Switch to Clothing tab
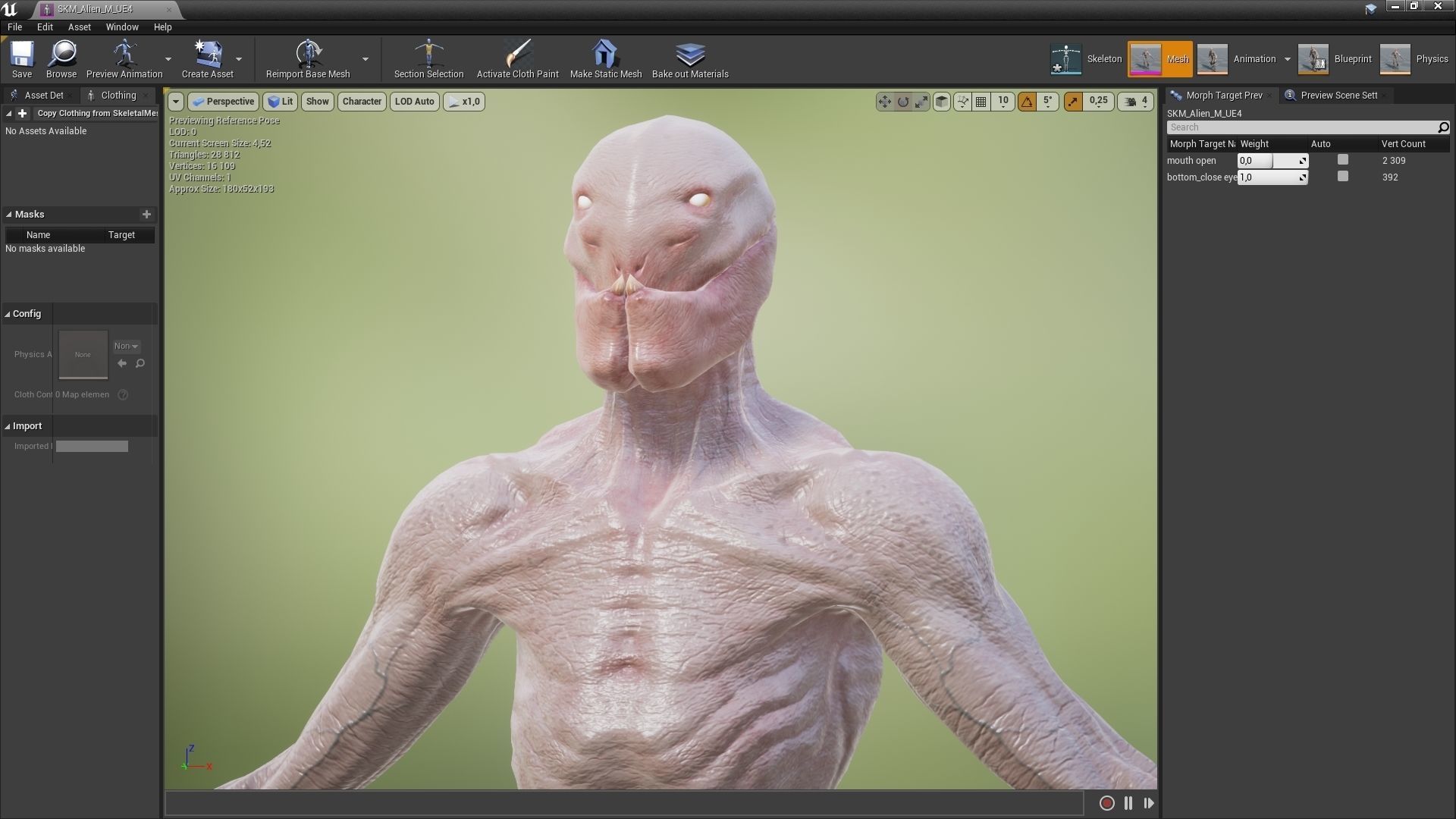The height and width of the screenshot is (819, 1456). 118,96
